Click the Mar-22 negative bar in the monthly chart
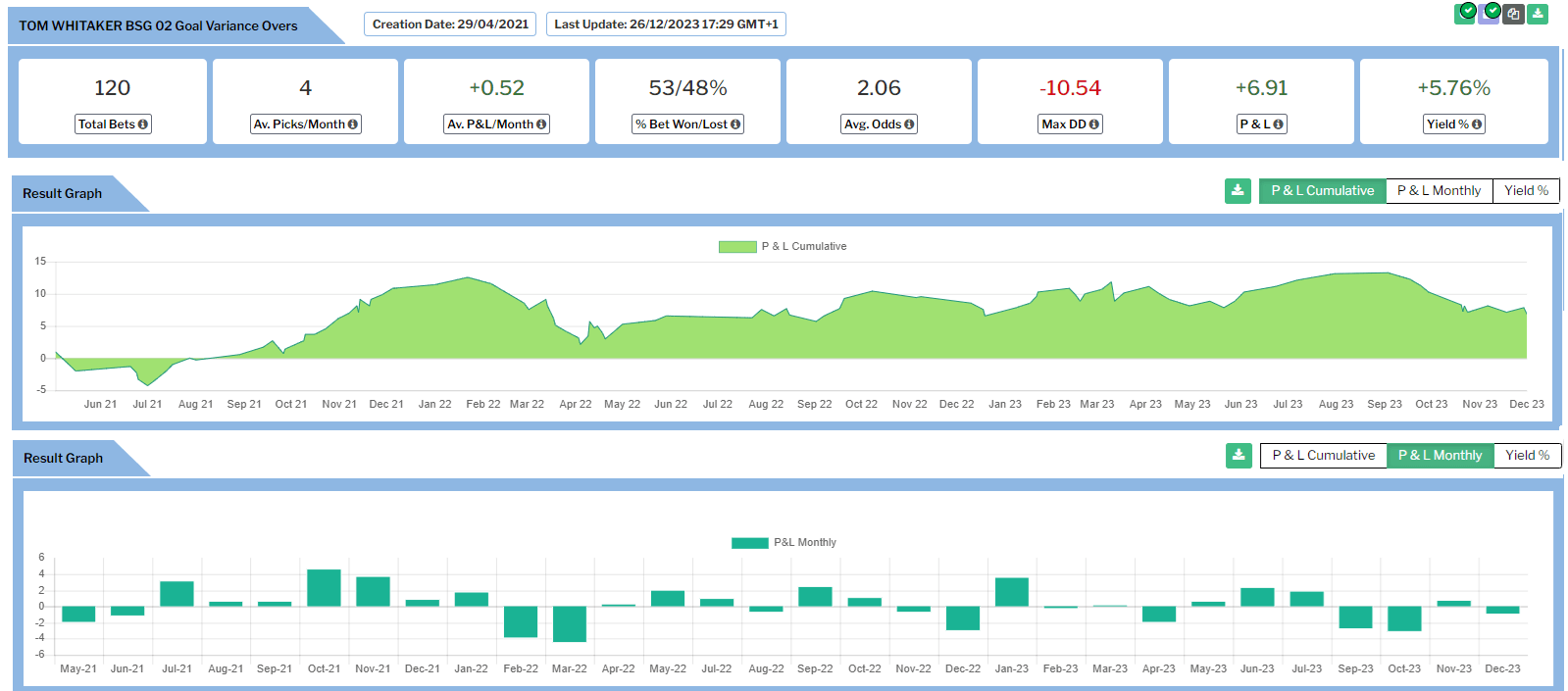 point(570,624)
